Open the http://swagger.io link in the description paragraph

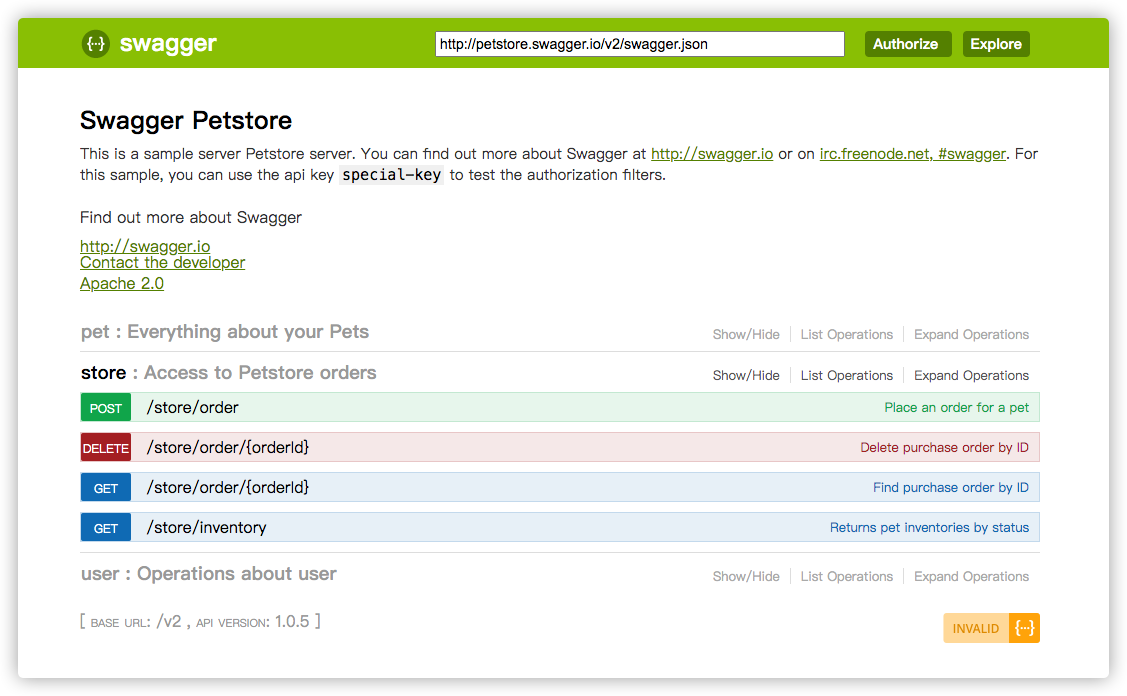(x=712, y=154)
